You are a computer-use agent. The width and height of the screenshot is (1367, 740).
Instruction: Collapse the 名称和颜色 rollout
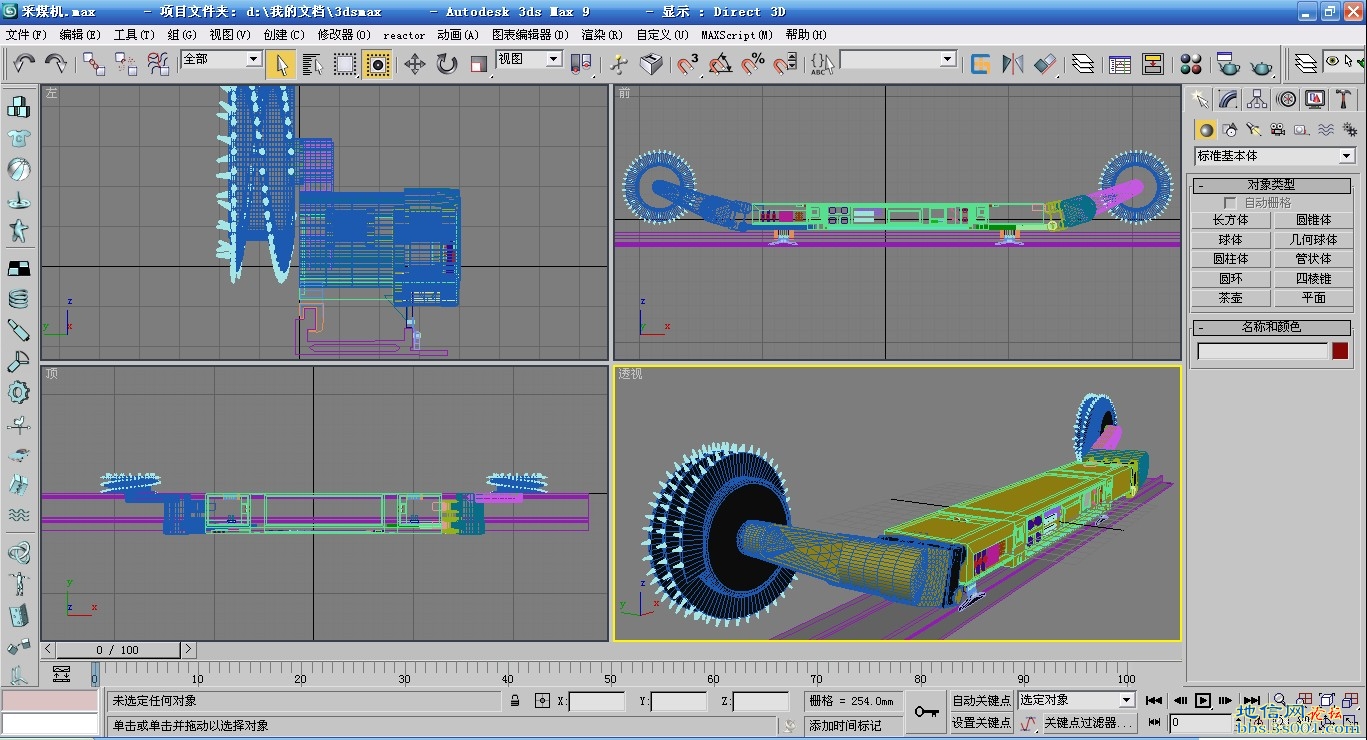point(1271,327)
